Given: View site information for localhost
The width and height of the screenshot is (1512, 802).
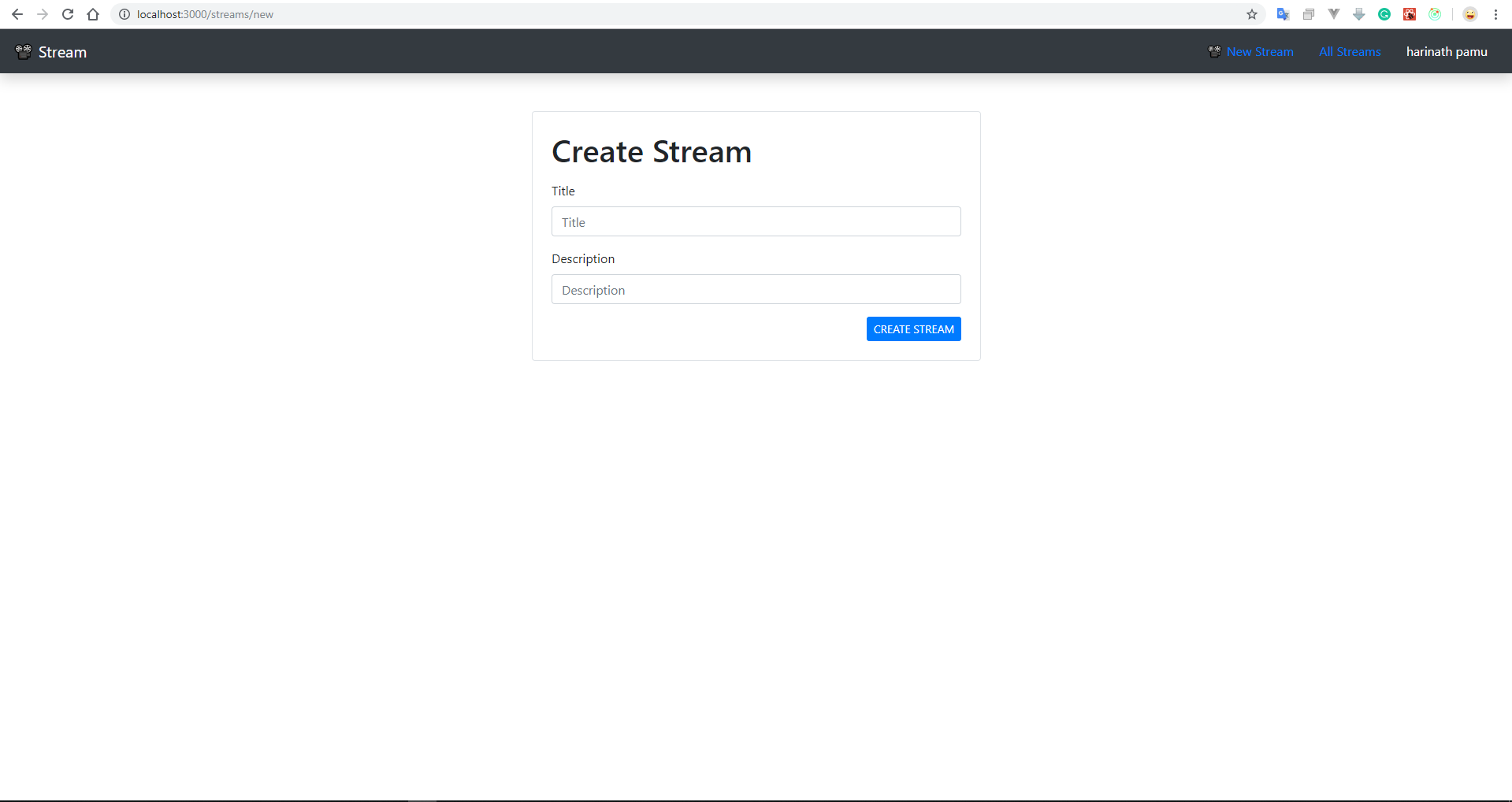Looking at the screenshot, I should 124,14.
